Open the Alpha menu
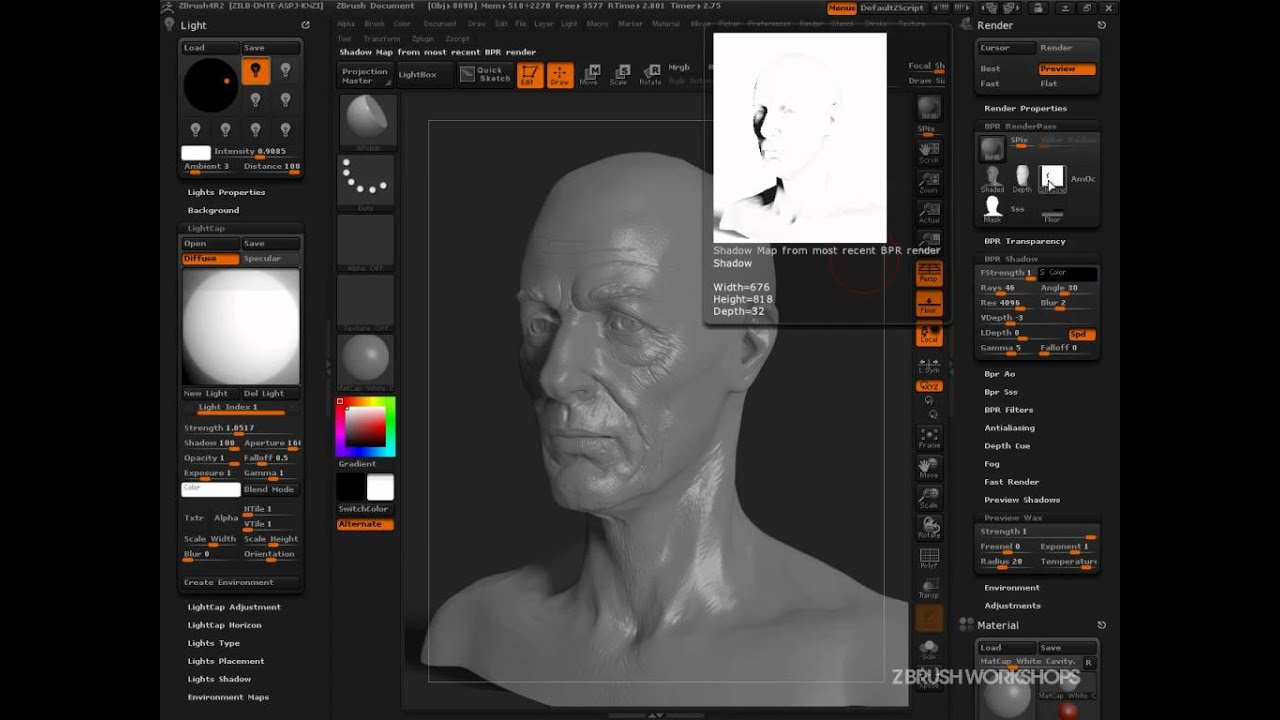The height and width of the screenshot is (720, 1280). tap(345, 23)
